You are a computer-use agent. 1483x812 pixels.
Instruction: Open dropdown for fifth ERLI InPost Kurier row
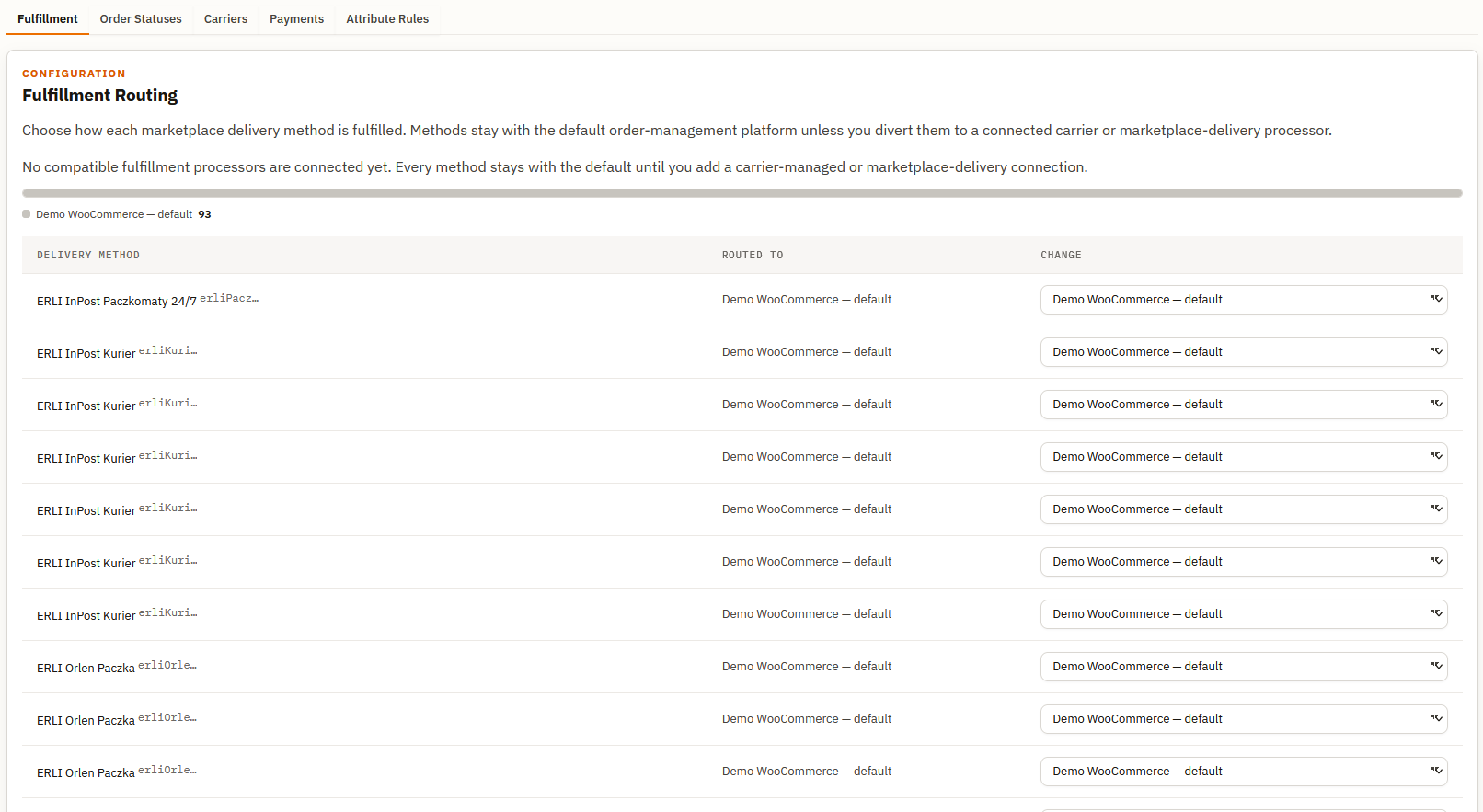(1244, 562)
